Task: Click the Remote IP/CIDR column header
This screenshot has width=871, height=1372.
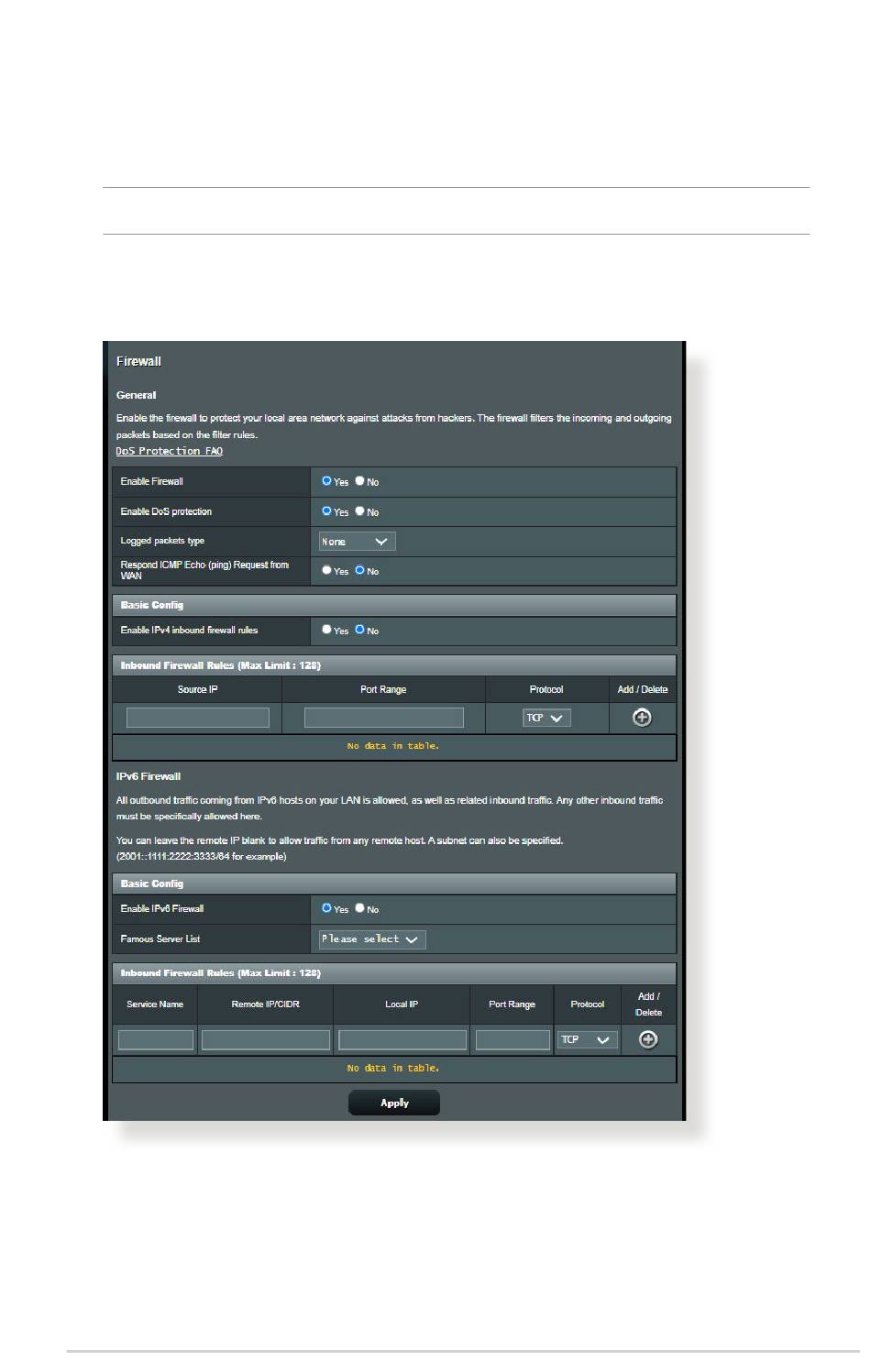Action: [266, 1004]
